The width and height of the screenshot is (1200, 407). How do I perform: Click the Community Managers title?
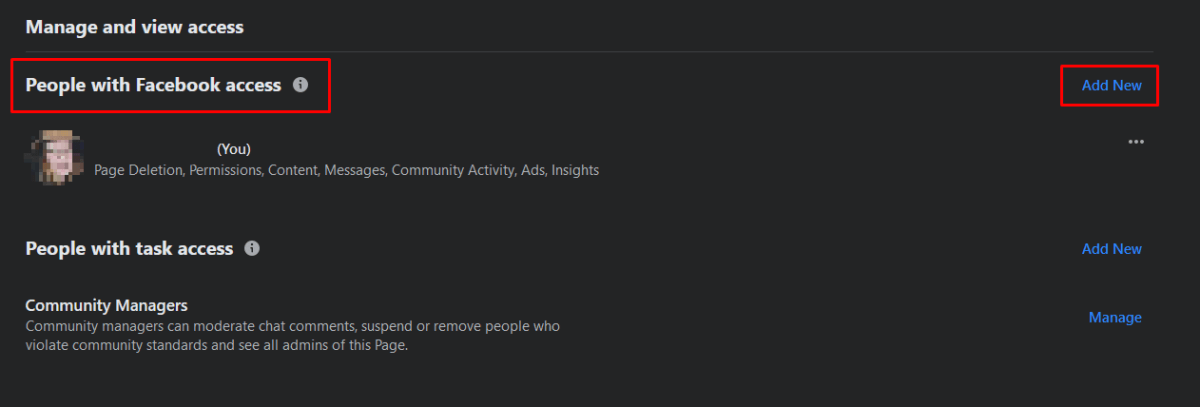pyautogui.click(x=106, y=305)
